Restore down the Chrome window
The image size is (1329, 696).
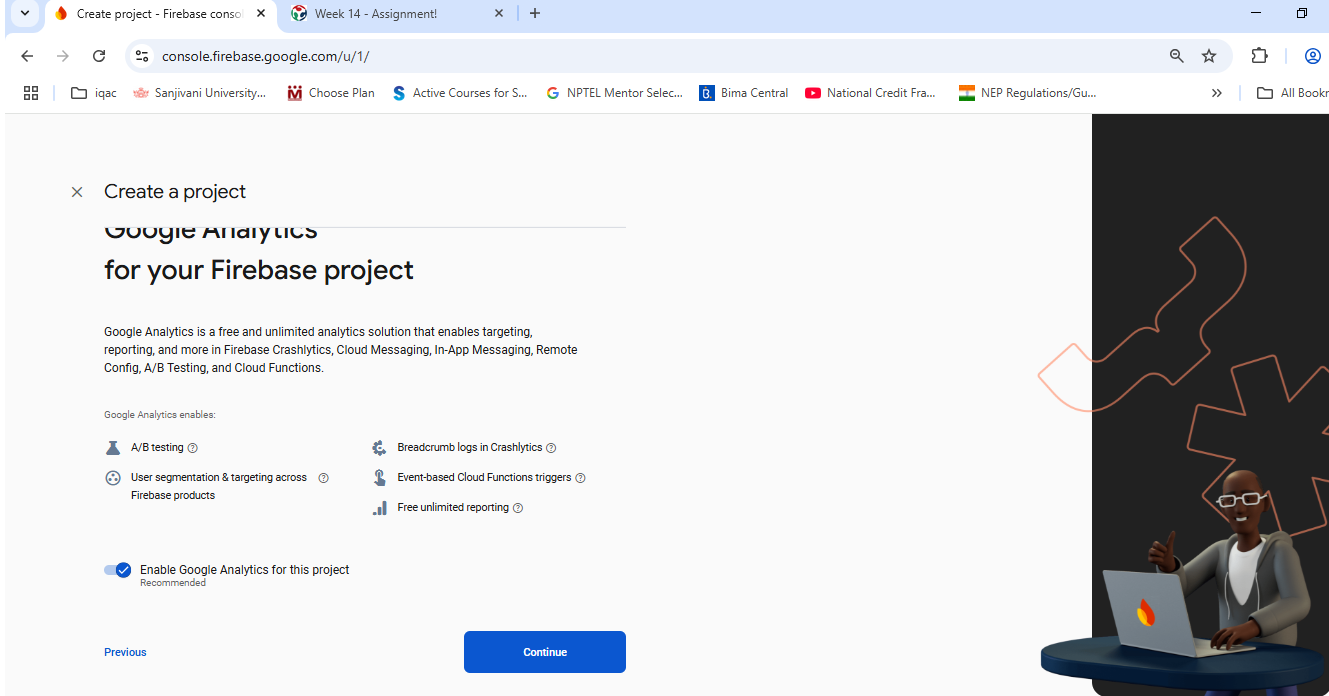1302,13
